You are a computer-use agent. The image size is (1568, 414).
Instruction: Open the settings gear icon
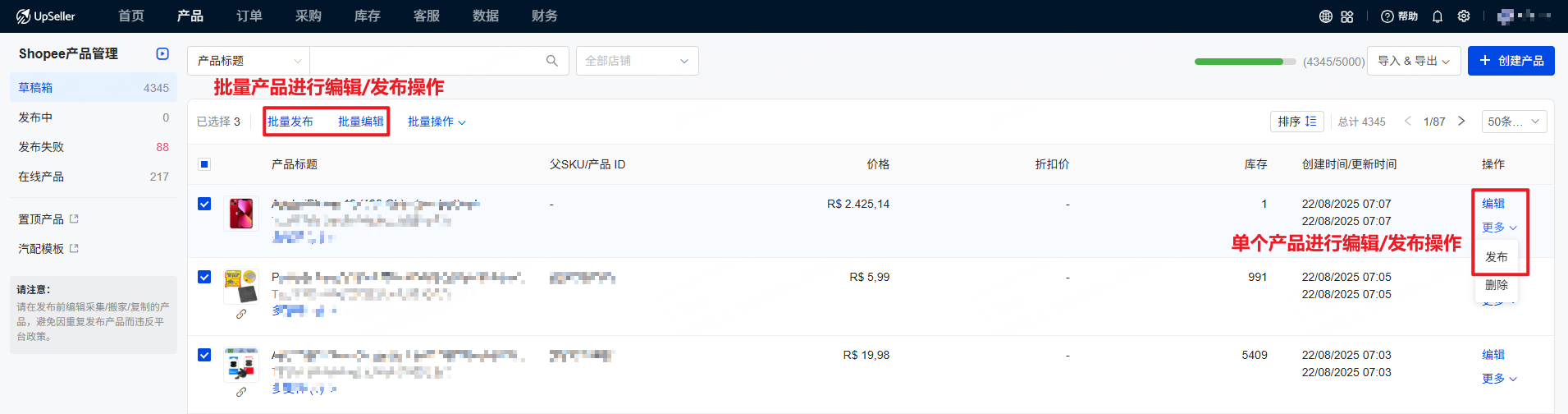1464,16
